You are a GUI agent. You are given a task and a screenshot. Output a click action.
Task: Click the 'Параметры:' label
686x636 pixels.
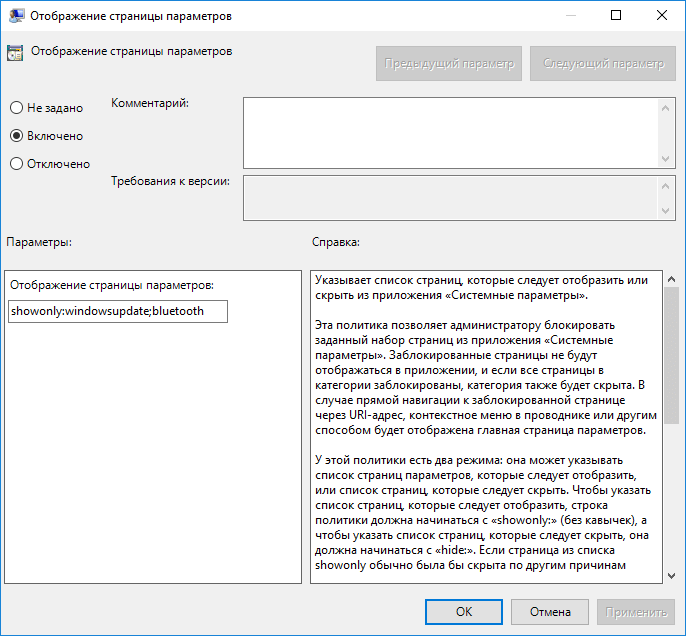click(39, 242)
